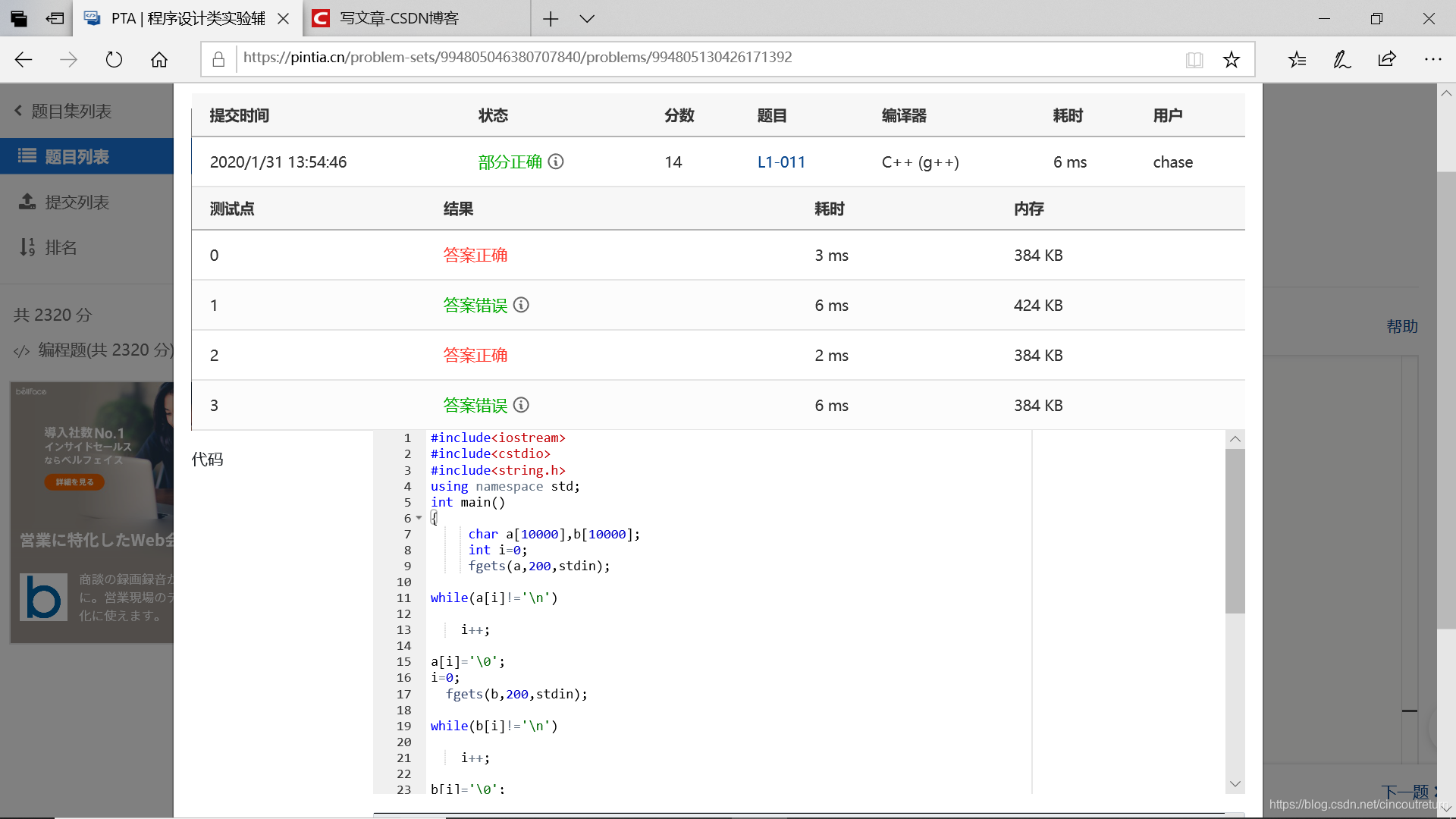This screenshot has height=819, width=1456.
Task: Click the browser refresh icon
Action: pyautogui.click(x=114, y=59)
